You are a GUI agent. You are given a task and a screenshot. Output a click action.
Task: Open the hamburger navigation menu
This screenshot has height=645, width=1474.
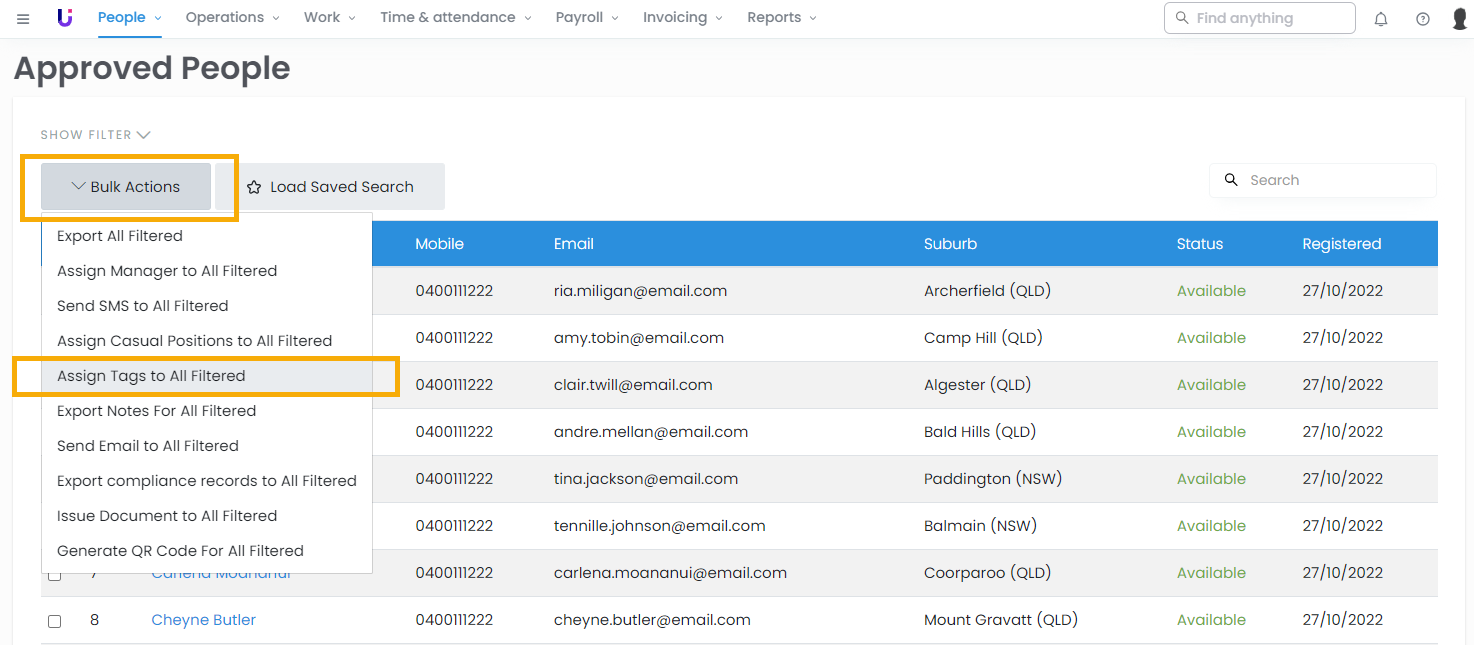coord(23,19)
